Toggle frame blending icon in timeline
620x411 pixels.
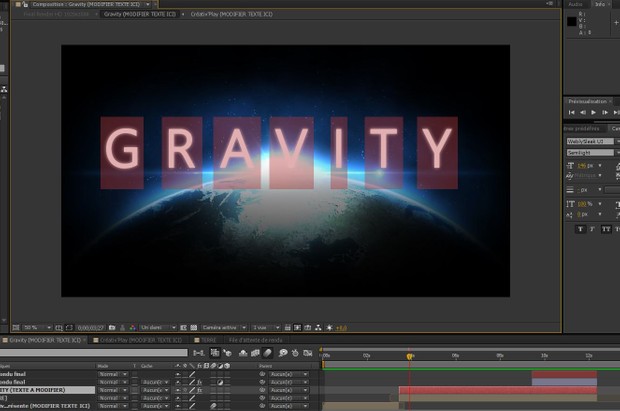(x=255, y=353)
